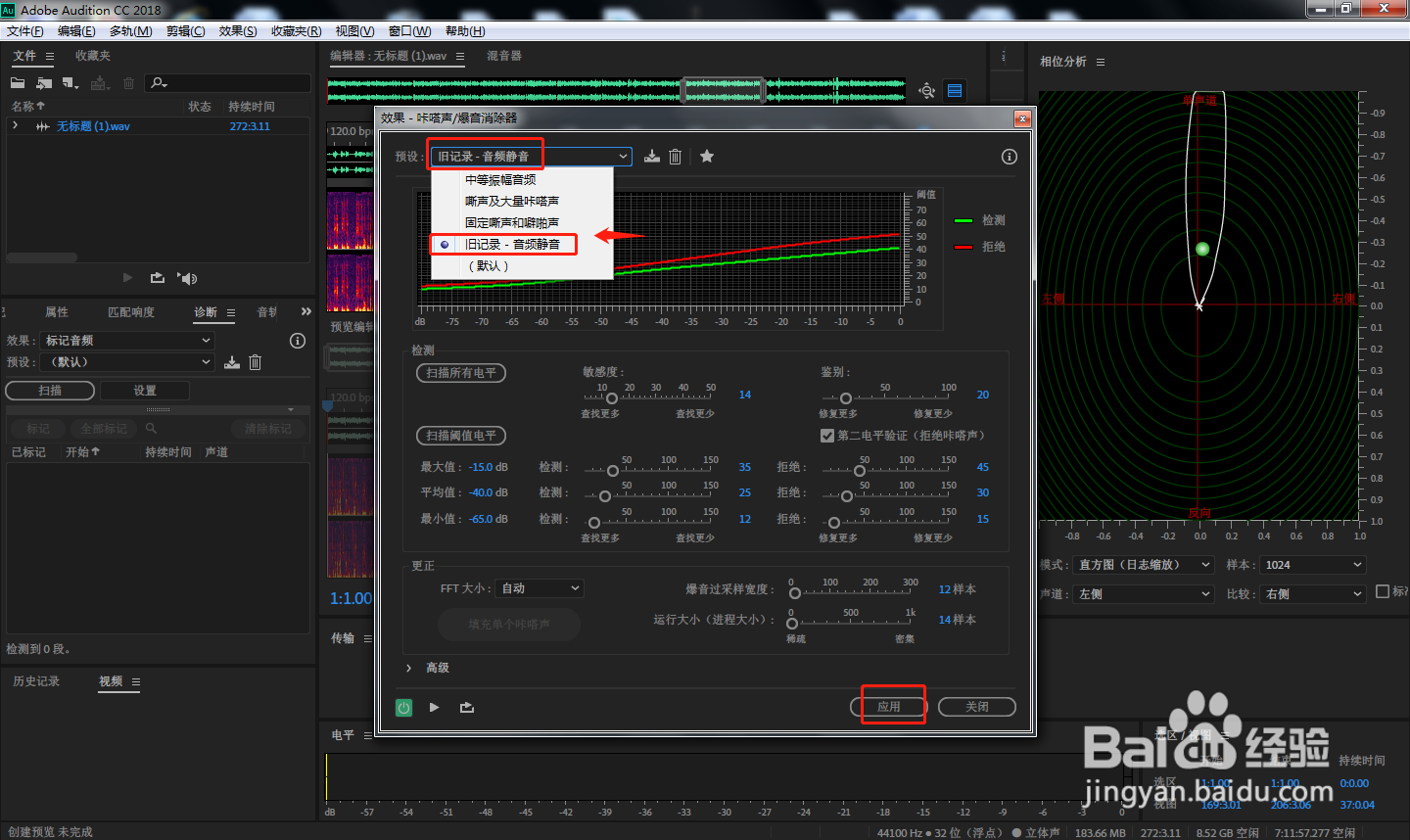Toggle loop export icon in effect dialog
This screenshot has width=1410, height=840.
pyautogui.click(x=467, y=707)
